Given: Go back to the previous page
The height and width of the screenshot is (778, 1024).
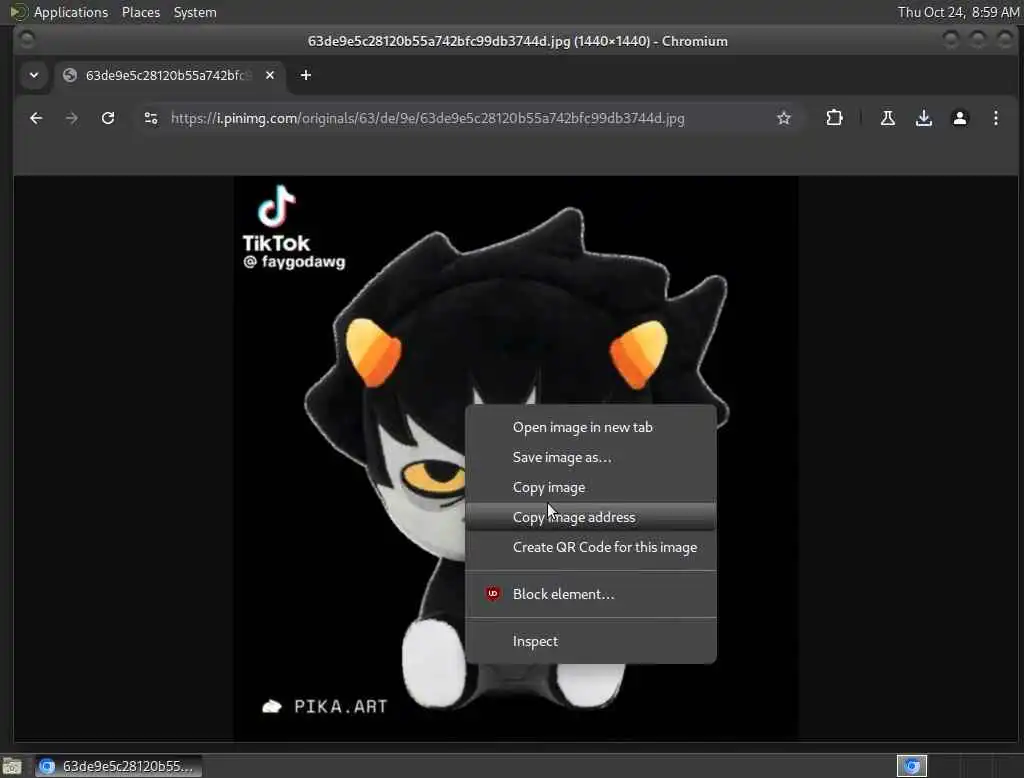Looking at the screenshot, I should (x=36, y=118).
